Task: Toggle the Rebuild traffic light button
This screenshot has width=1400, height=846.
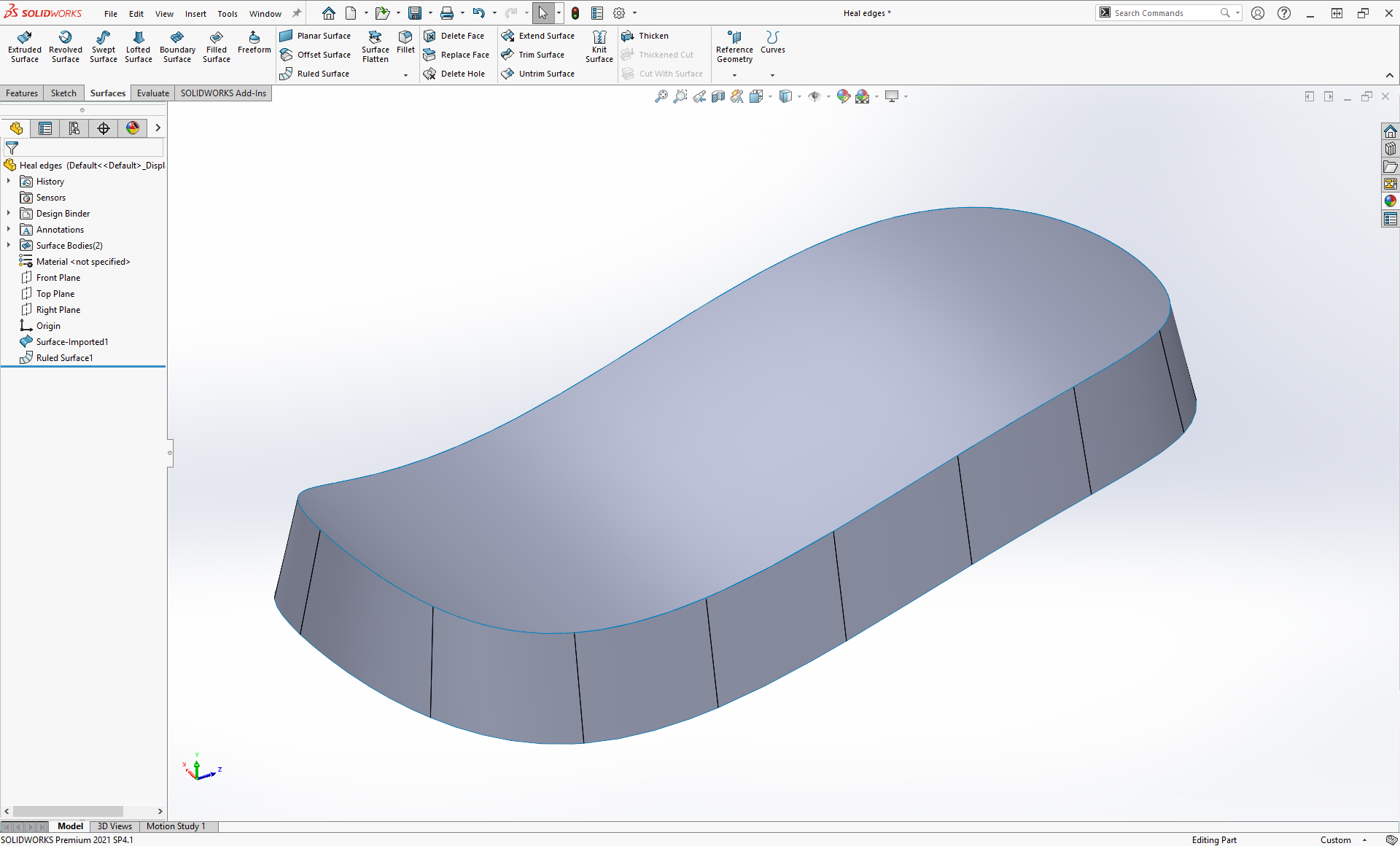Action: tap(575, 13)
